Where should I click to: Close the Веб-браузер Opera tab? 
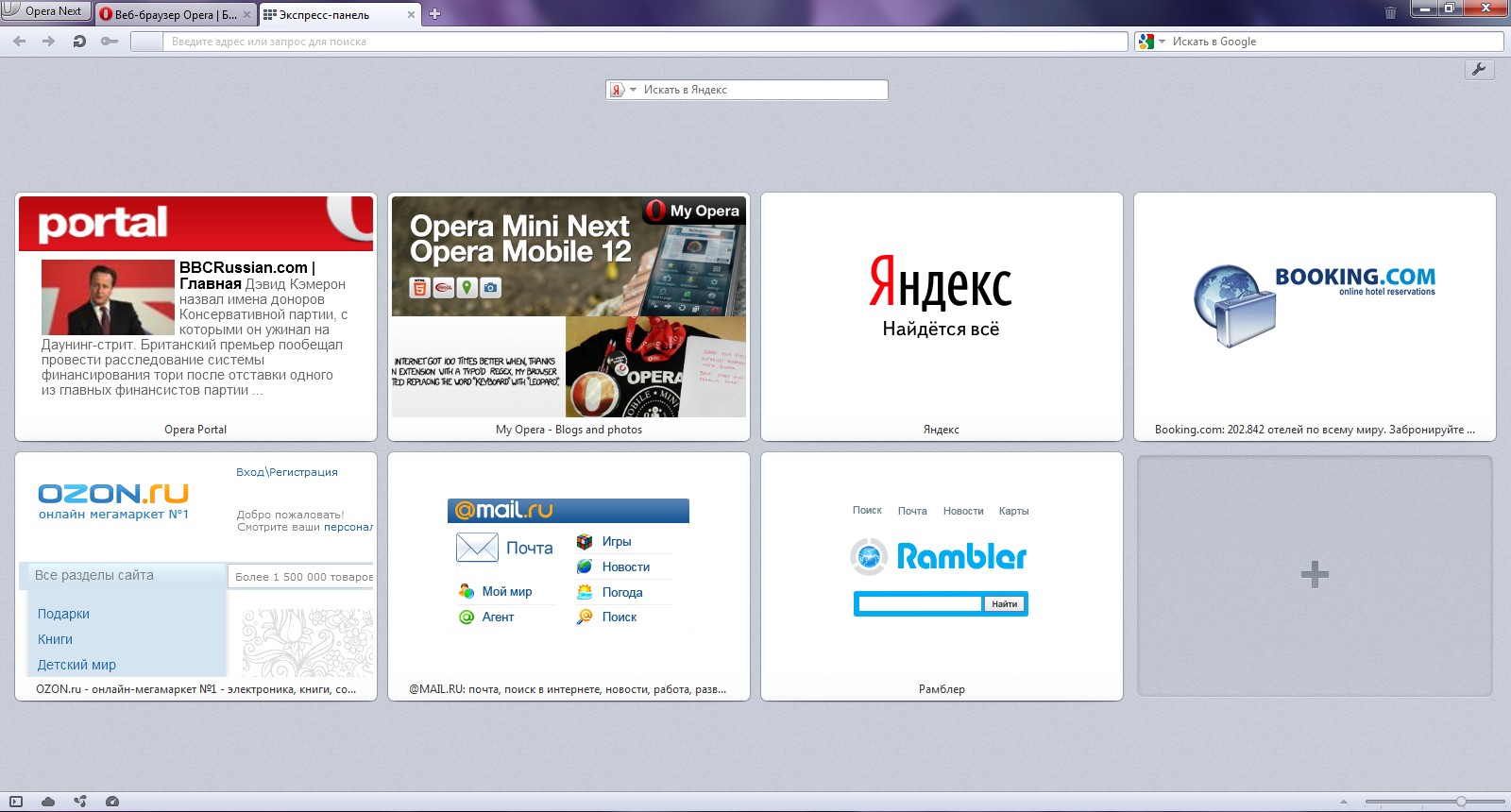247,14
